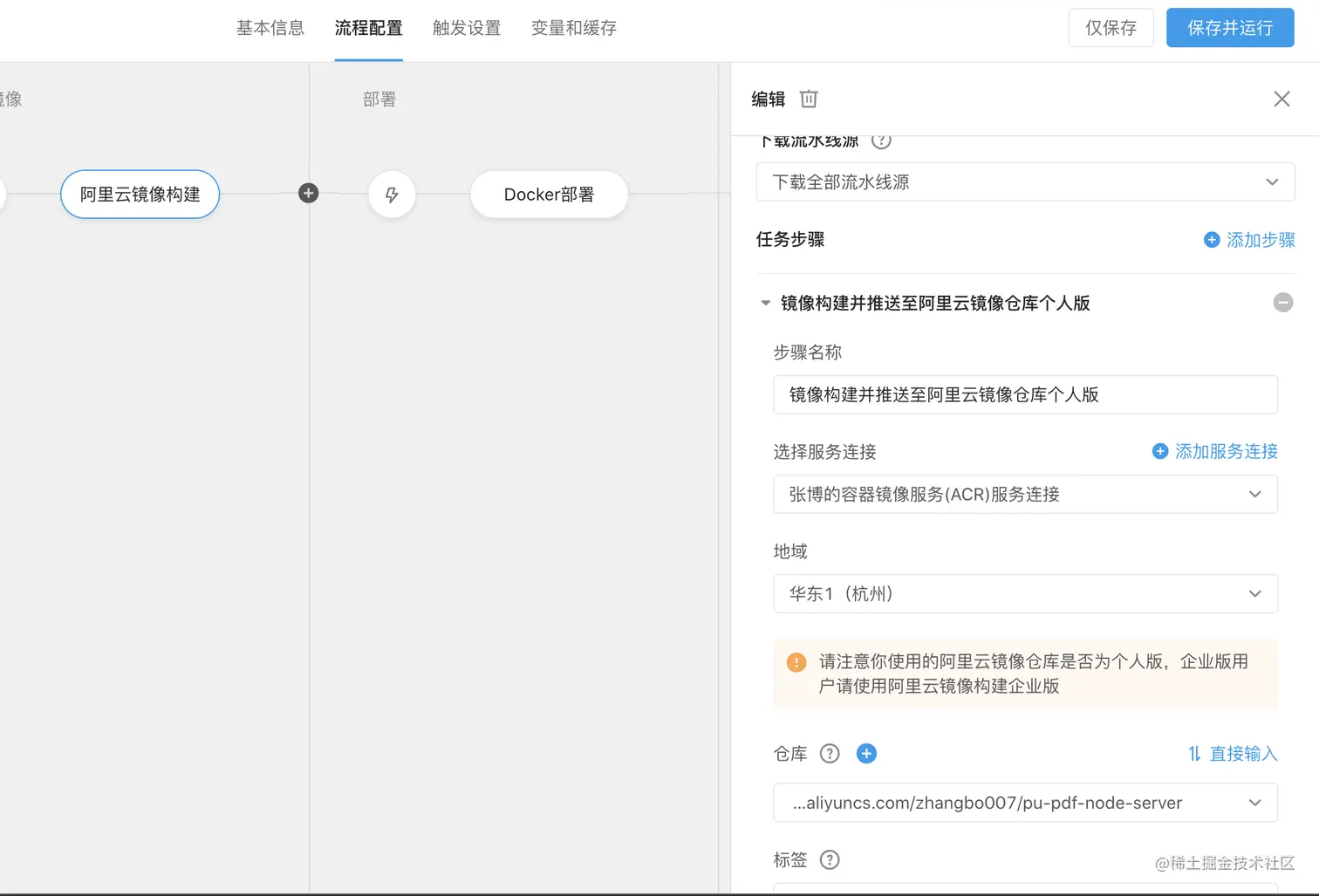This screenshot has width=1319, height=896.
Task: Open the 触发设置 tab
Action: (x=467, y=29)
